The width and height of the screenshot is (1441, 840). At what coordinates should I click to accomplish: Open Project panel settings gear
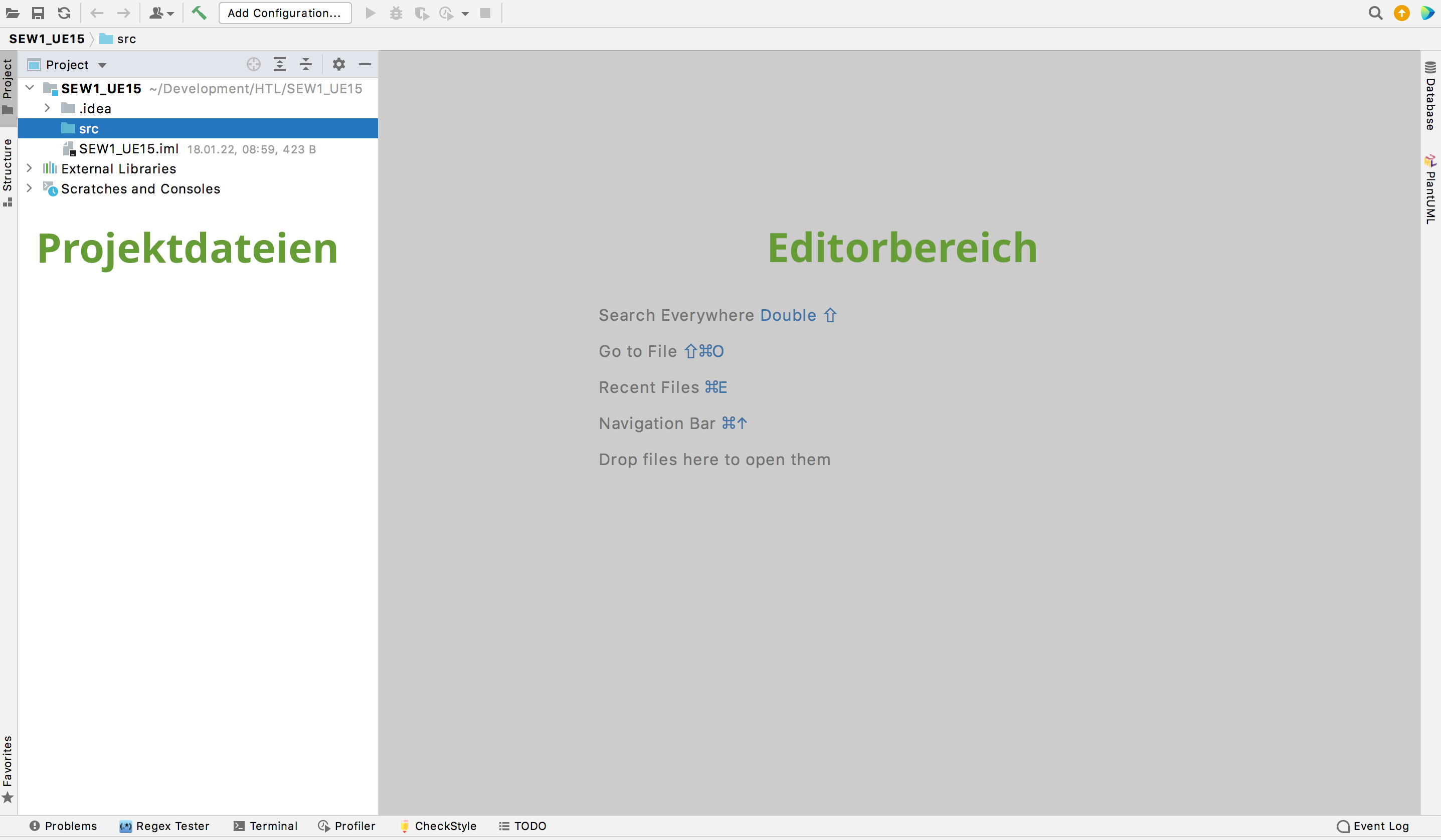(x=338, y=64)
